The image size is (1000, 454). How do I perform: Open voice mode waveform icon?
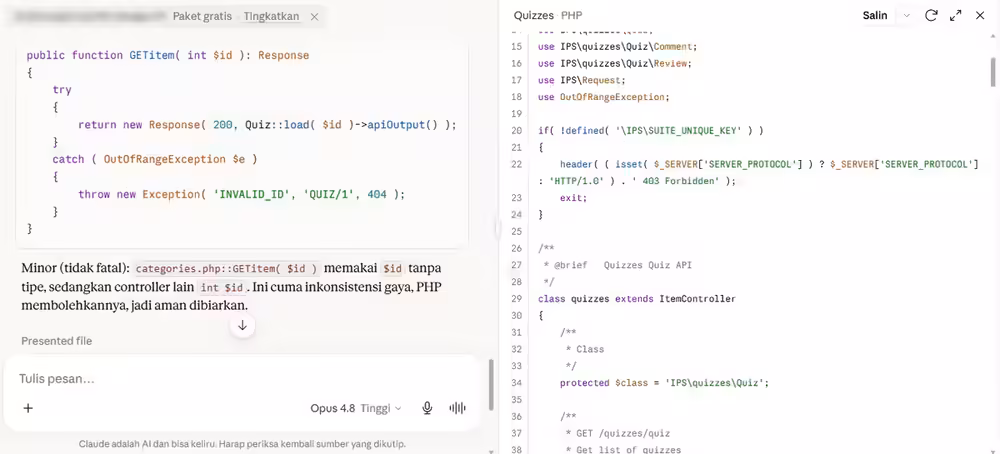pos(458,408)
